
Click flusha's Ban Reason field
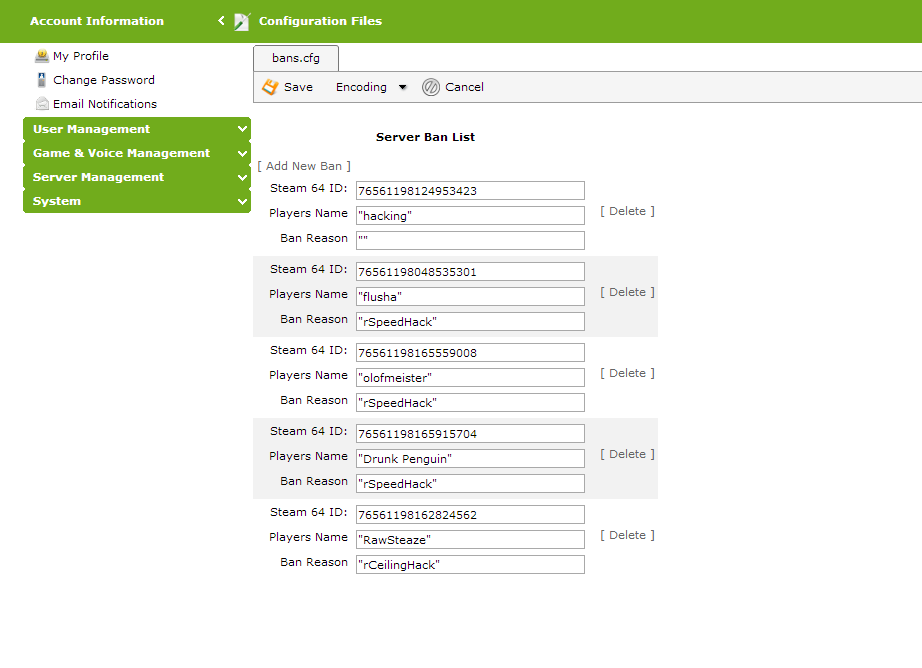tap(470, 322)
